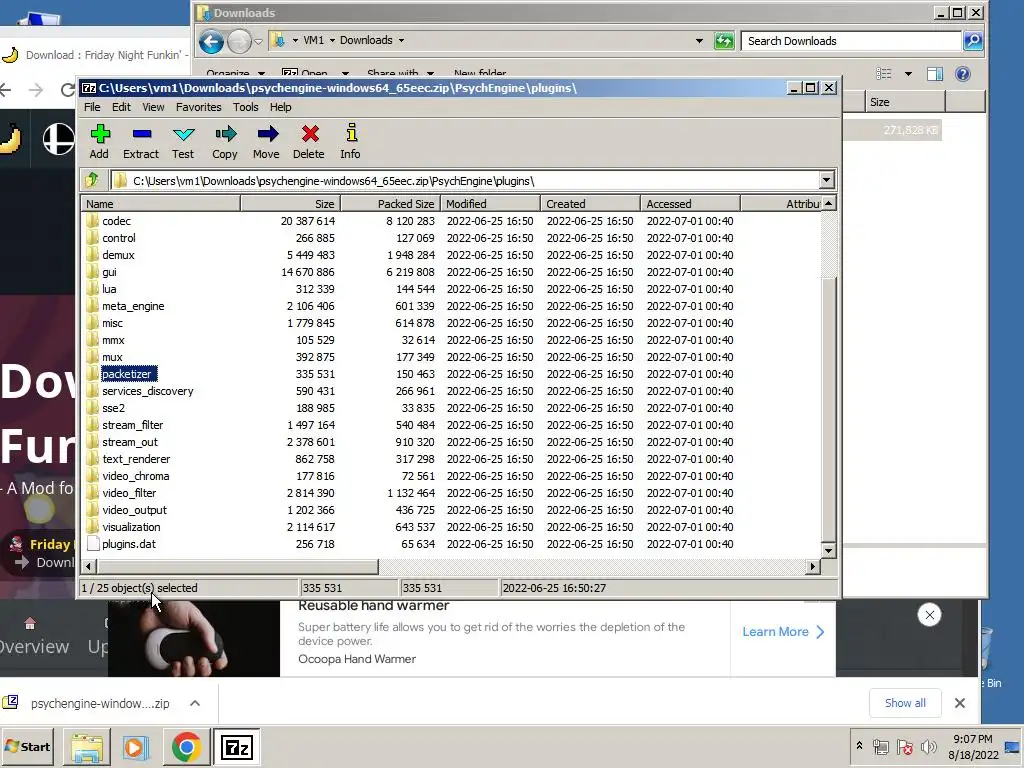Click the volume speaker tray icon
The width and height of the screenshot is (1024, 768).
coord(927,746)
